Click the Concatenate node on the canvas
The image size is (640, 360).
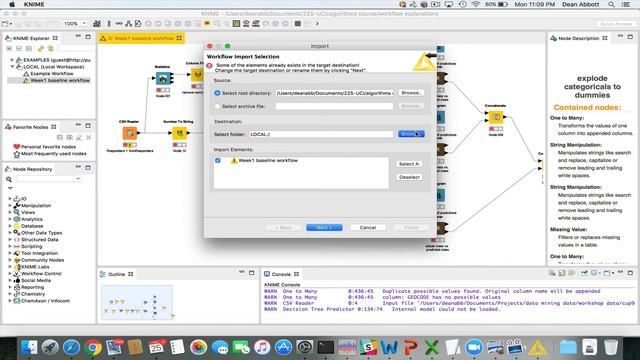496,117
